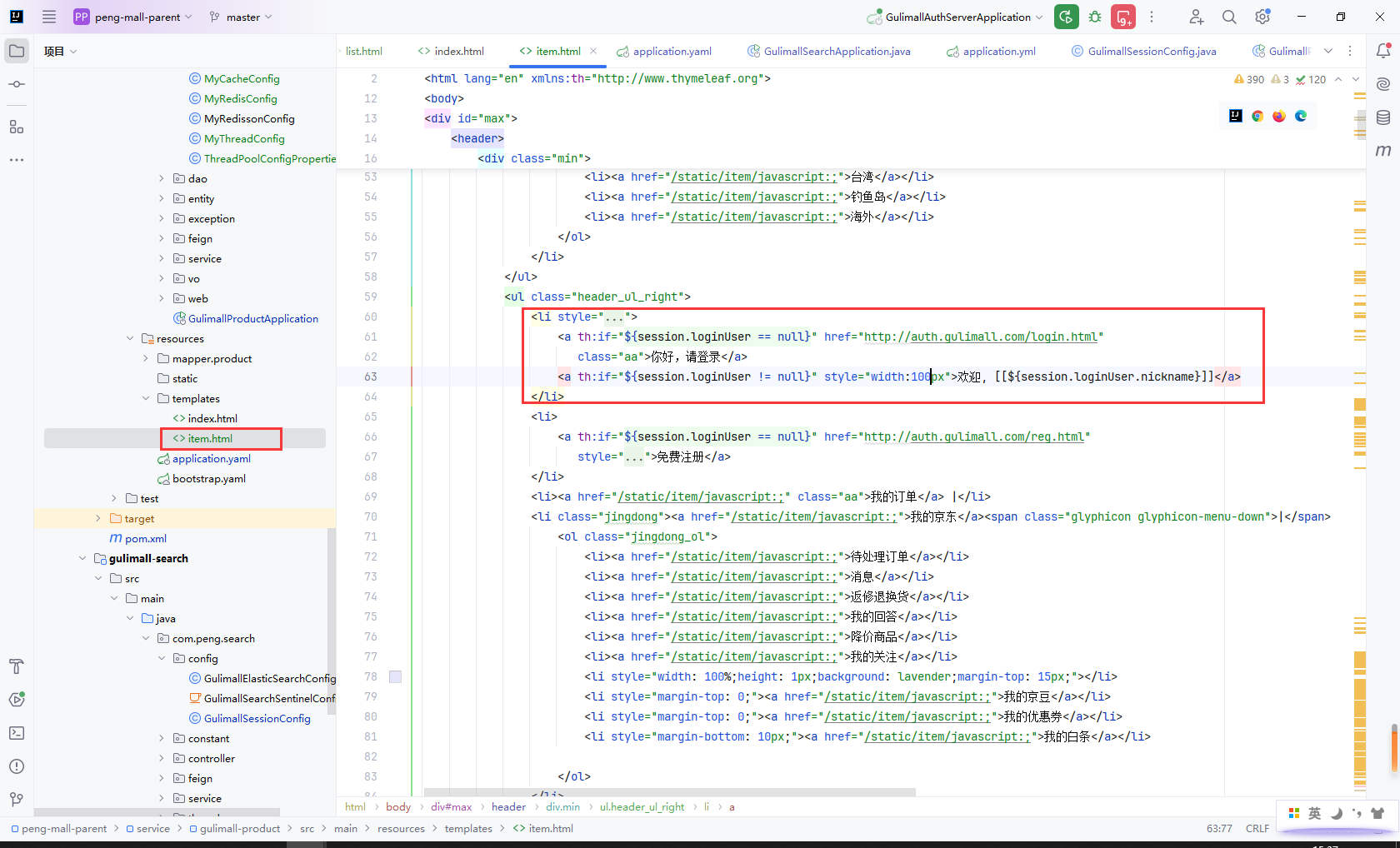Open MyRedisConfig class in tree
The height and width of the screenshot is (848, 1400).
(x=232, y=98)
